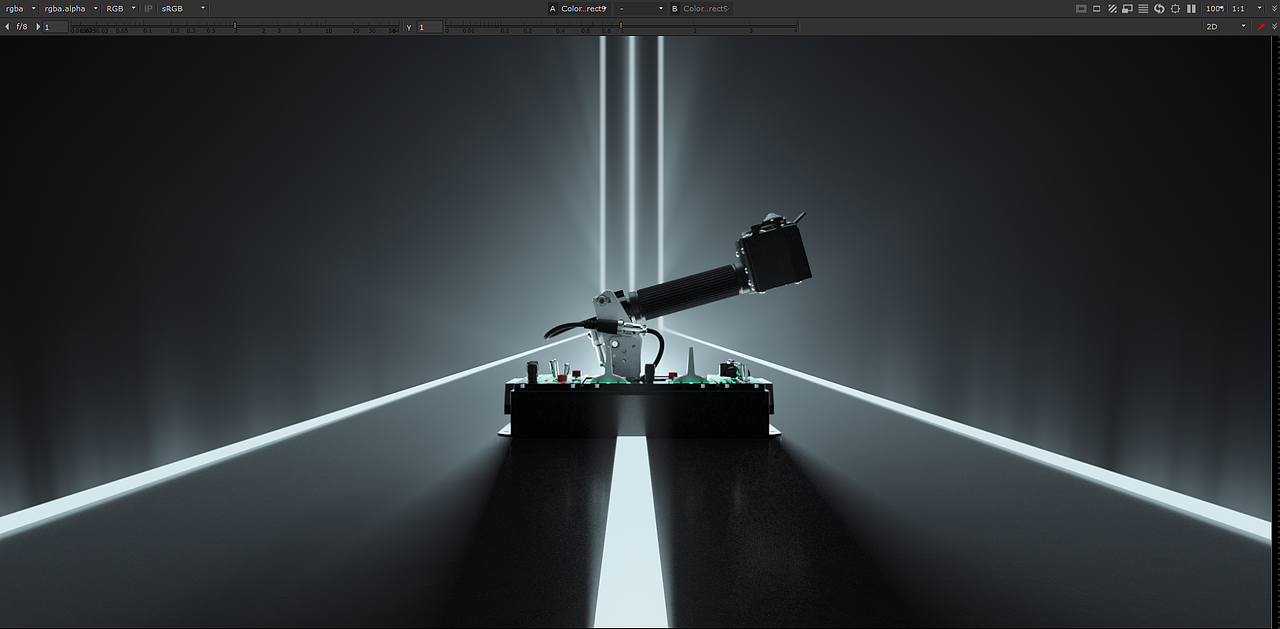Open the A input Color..rect dropdown
Viewport: 1280px width, 629px height.
pos(583,8)
